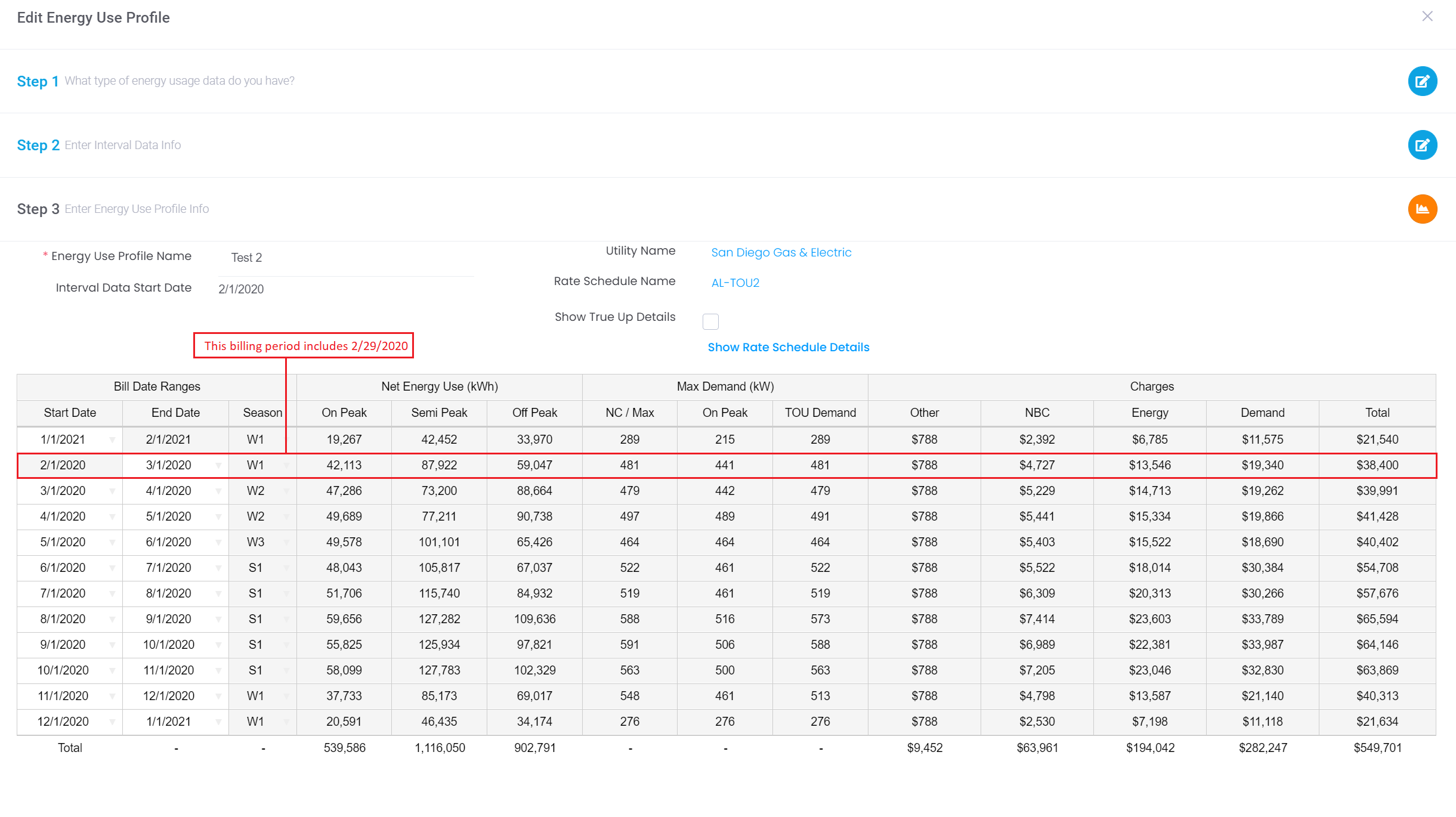Open the San Diego Gas & Electric link
Image resolution: width=1456 pixels, height=817 pixels.
point(781,252)
